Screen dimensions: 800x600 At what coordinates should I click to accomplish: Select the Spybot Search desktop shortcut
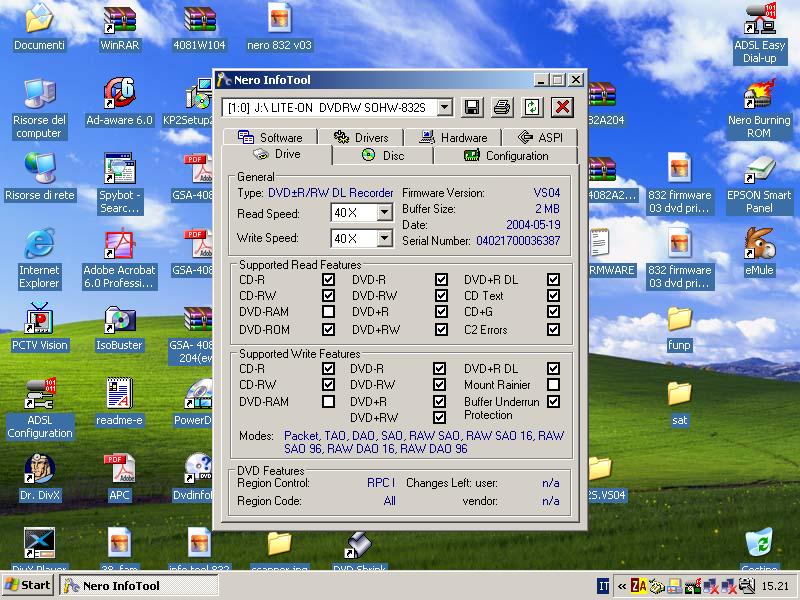(x=119, y=183)
